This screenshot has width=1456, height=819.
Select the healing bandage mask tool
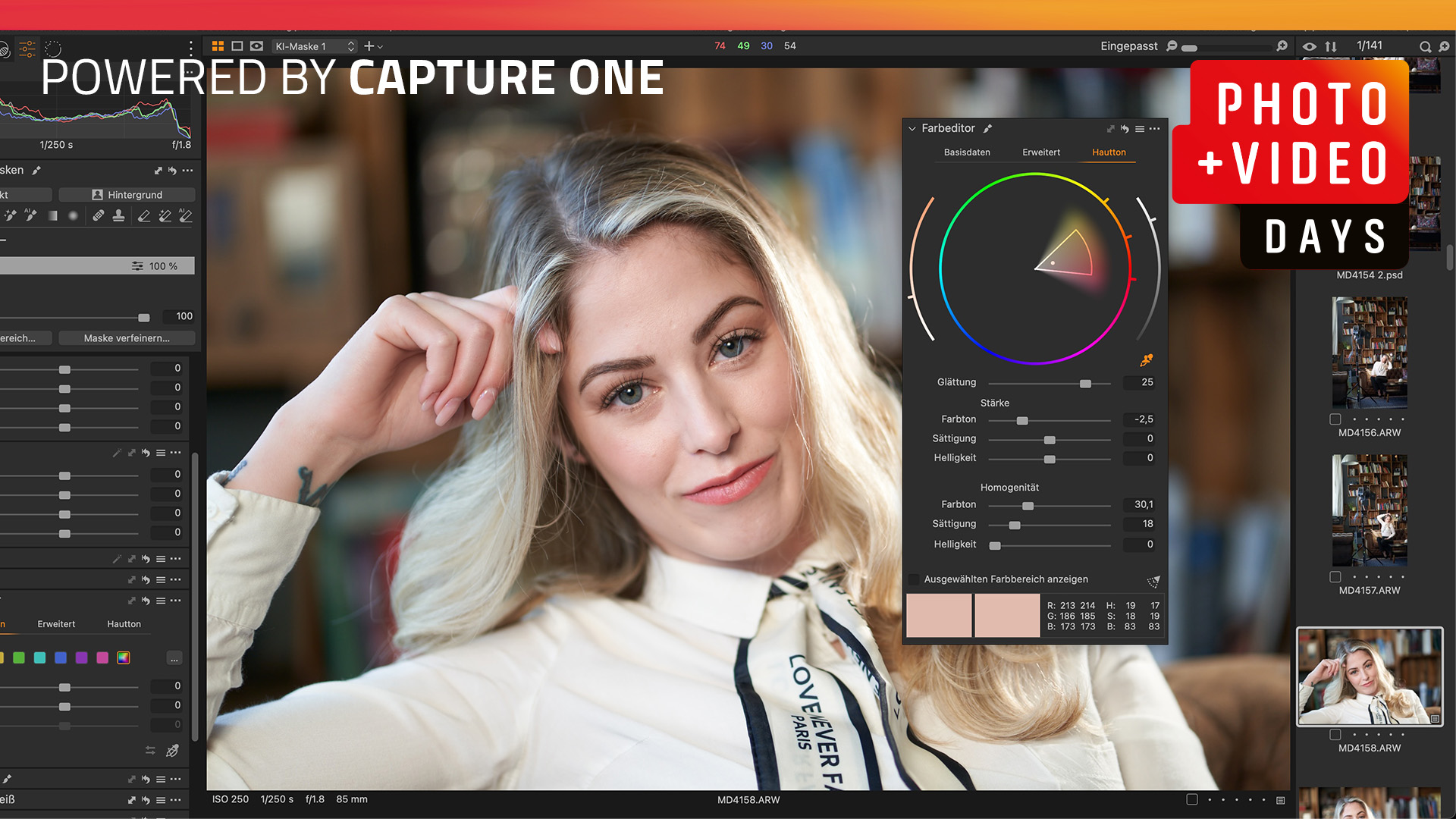tap(99, 216)
